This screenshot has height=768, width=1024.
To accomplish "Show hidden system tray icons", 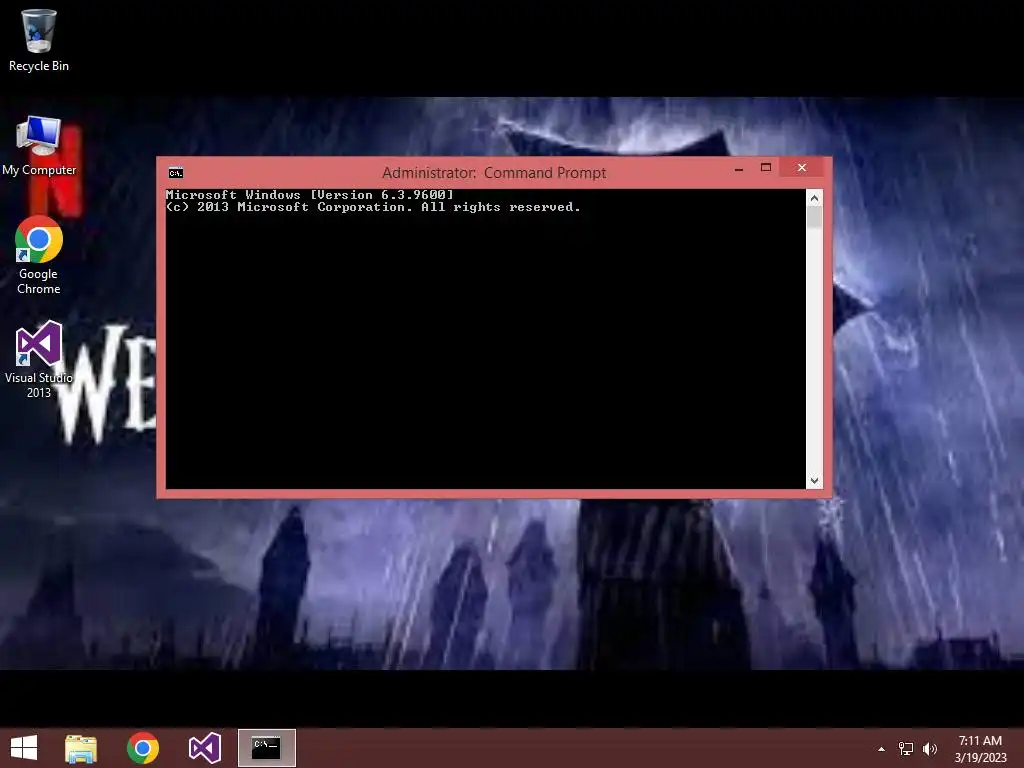I will point(881,749).
